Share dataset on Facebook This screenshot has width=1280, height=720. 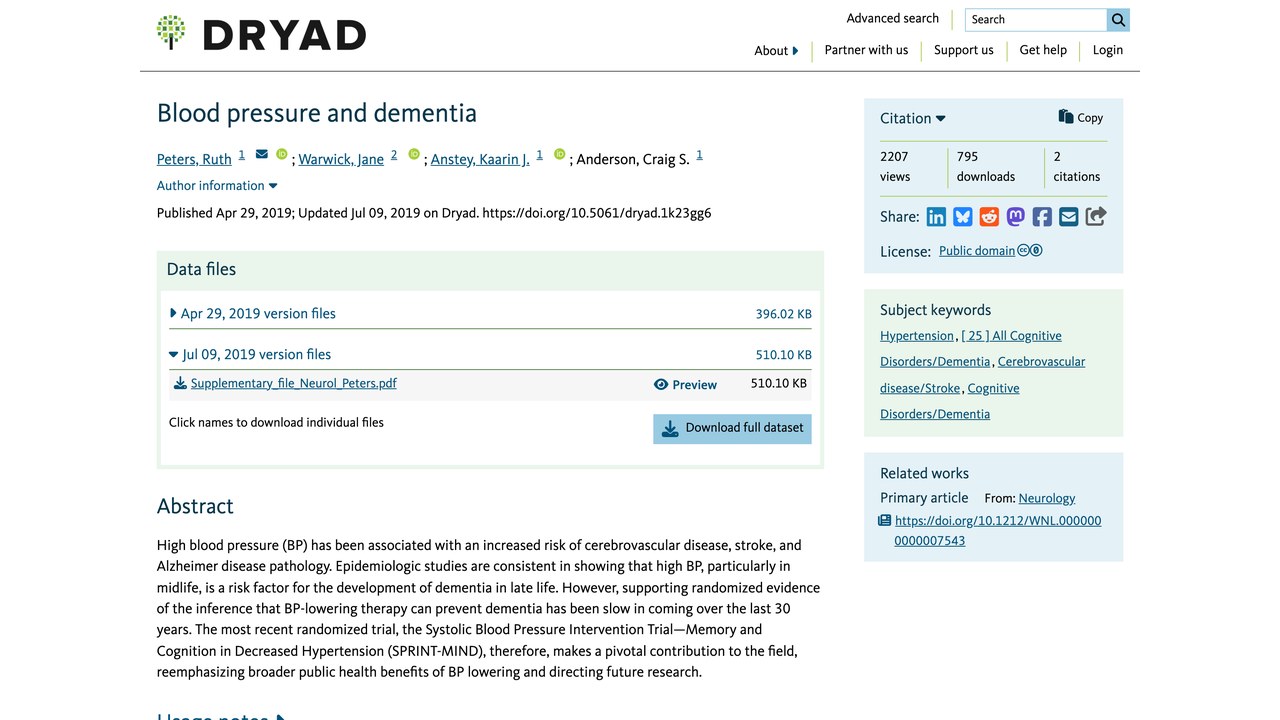tap(1042, 217)
